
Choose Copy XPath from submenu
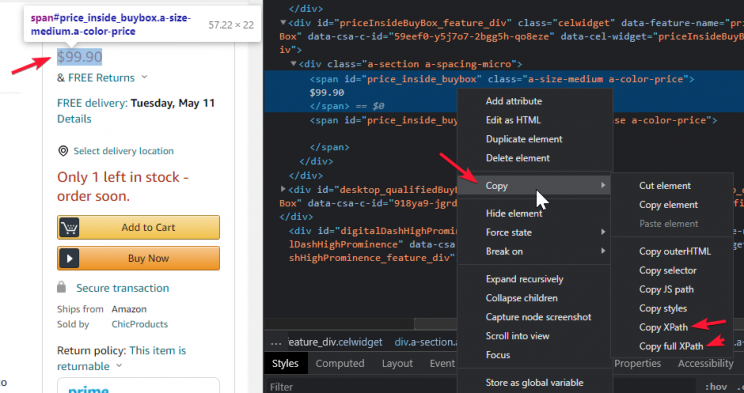663,328
